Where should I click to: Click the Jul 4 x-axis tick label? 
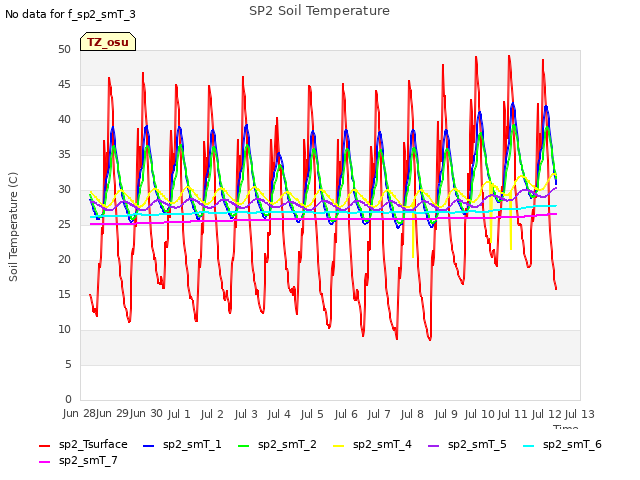coord(279,414)
